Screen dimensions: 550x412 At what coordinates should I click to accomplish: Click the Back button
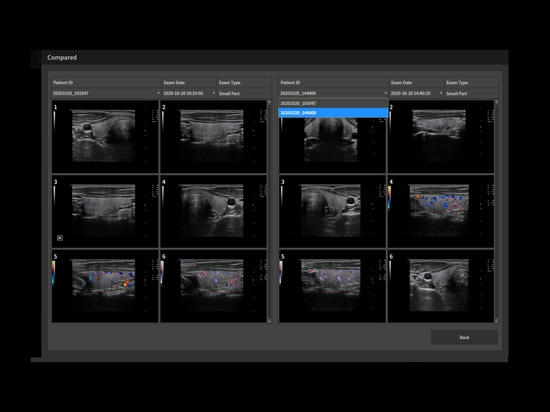point(464,337)
